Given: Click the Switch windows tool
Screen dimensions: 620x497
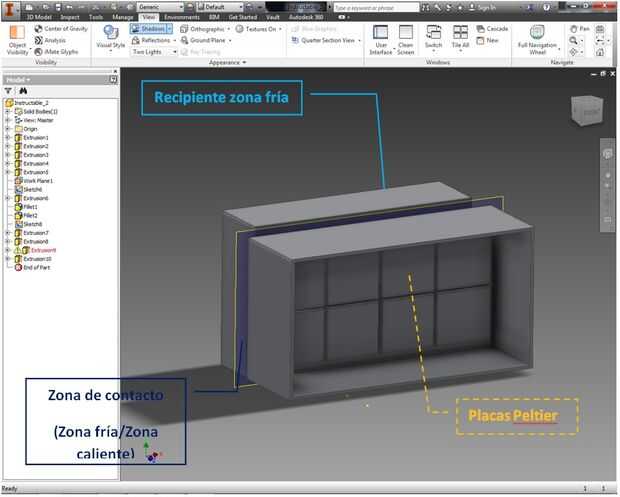Looking at the screenshot, I should pyautogui.click(x=433, y=37).
